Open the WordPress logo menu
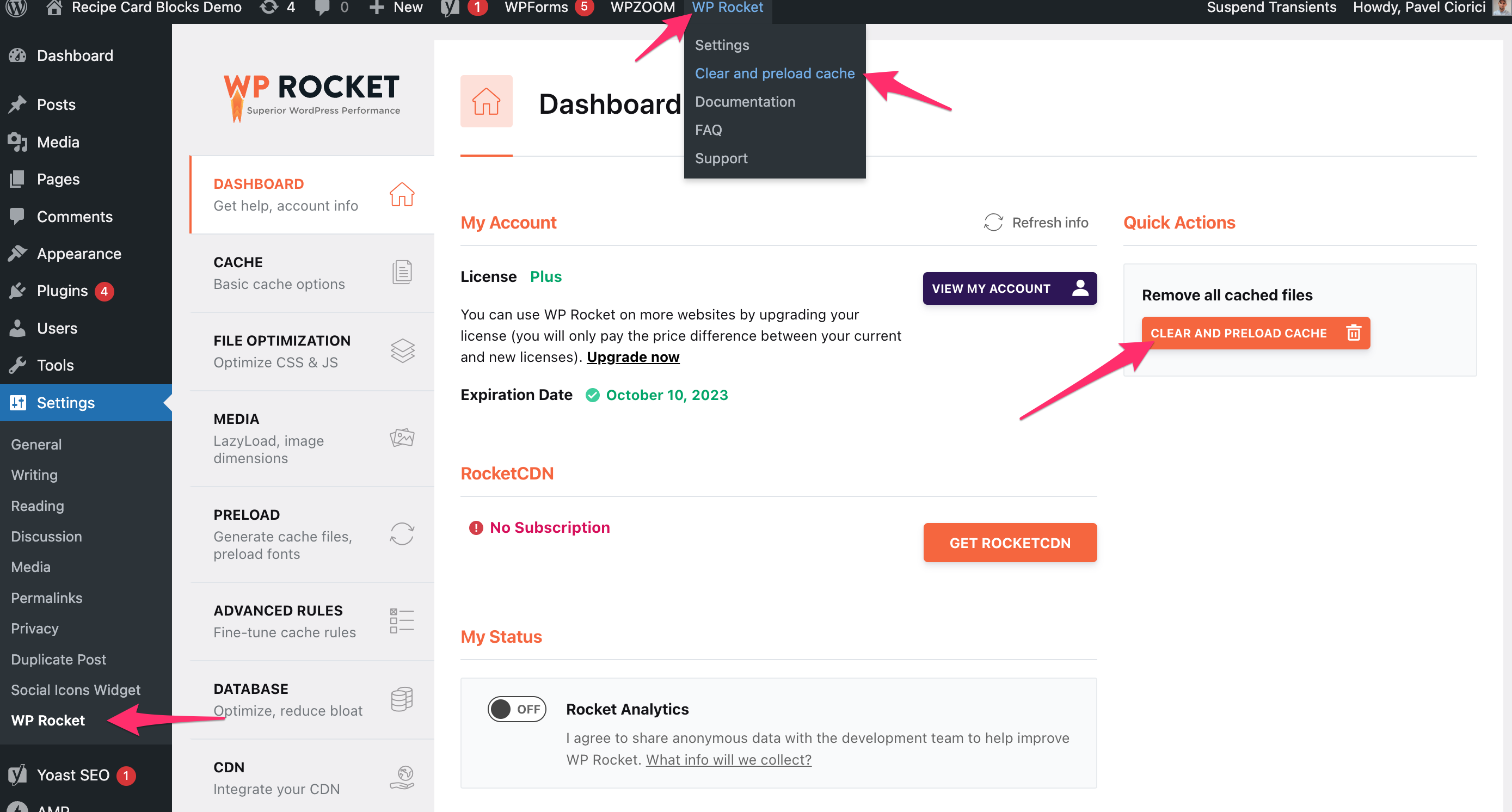1512x812 pixels. click(16, 8)
